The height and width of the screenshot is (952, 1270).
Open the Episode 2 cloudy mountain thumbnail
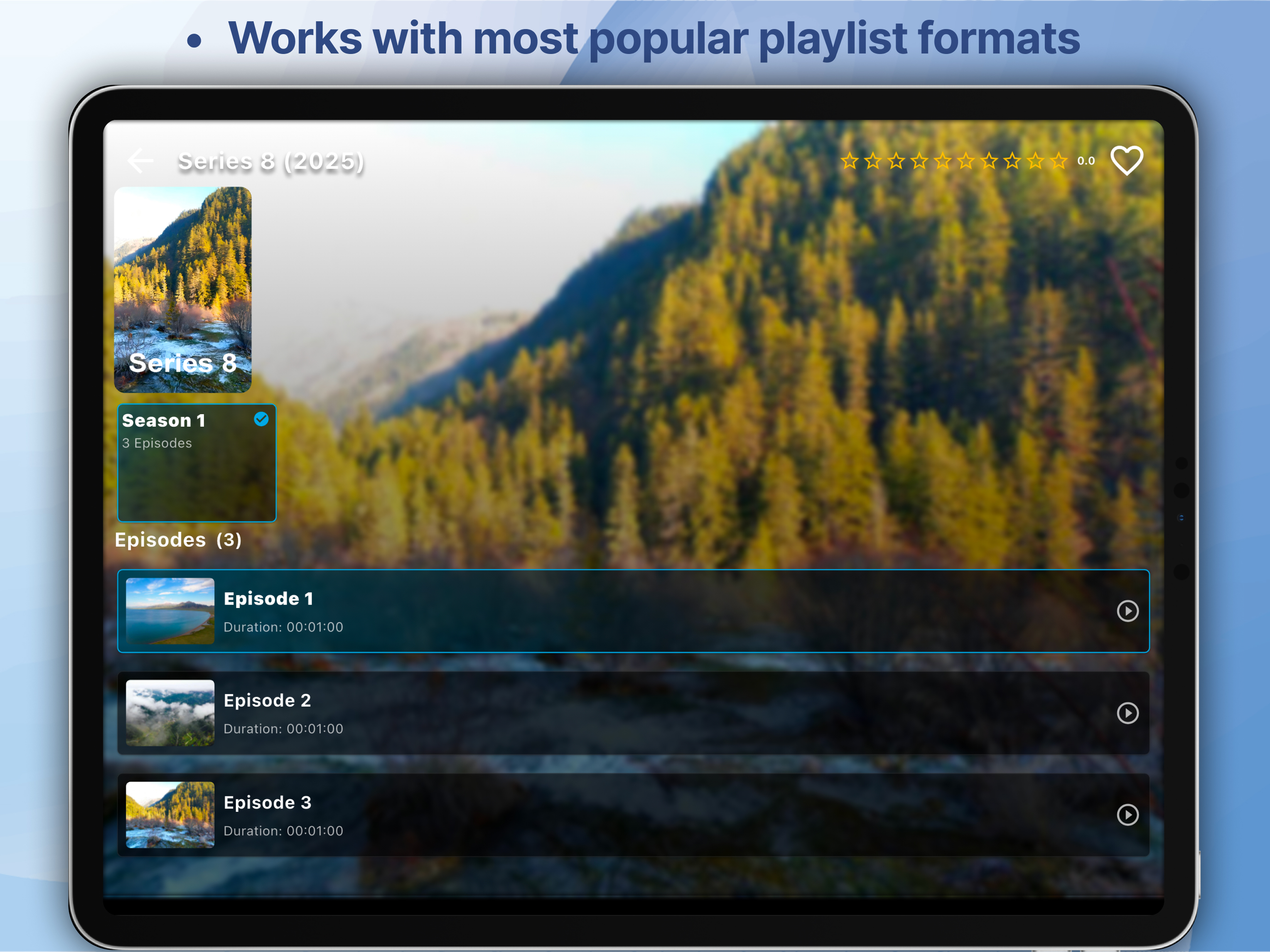pyautogui.click(x=170, y=713)
